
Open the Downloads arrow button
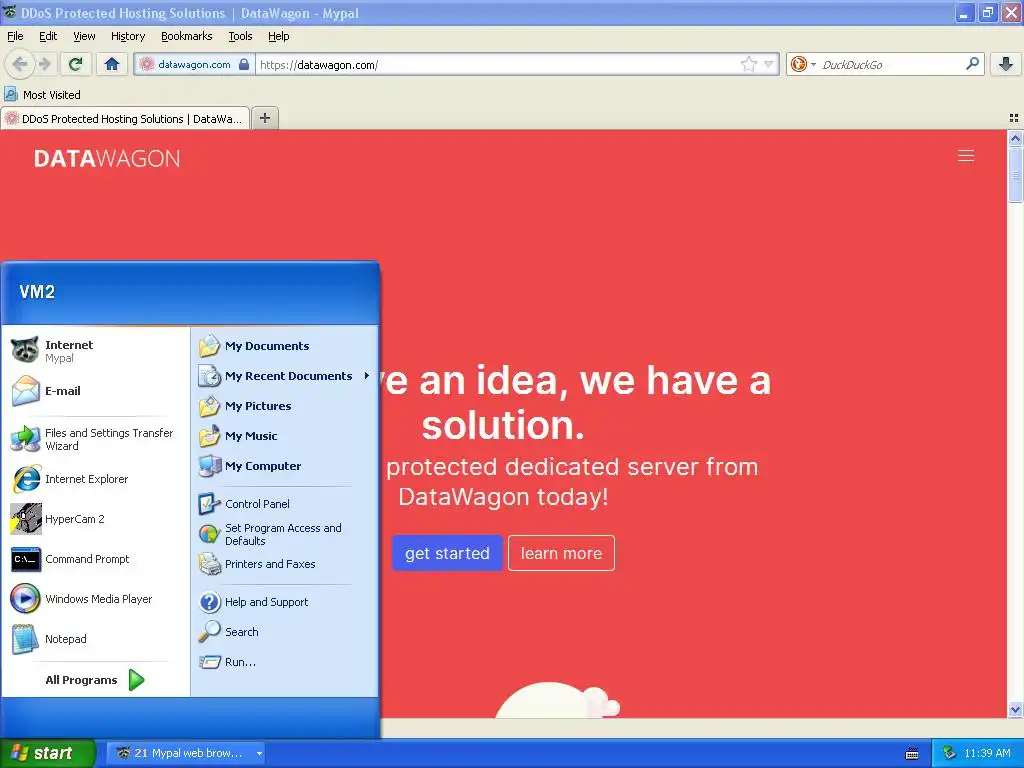click(x=1006, y=64)
